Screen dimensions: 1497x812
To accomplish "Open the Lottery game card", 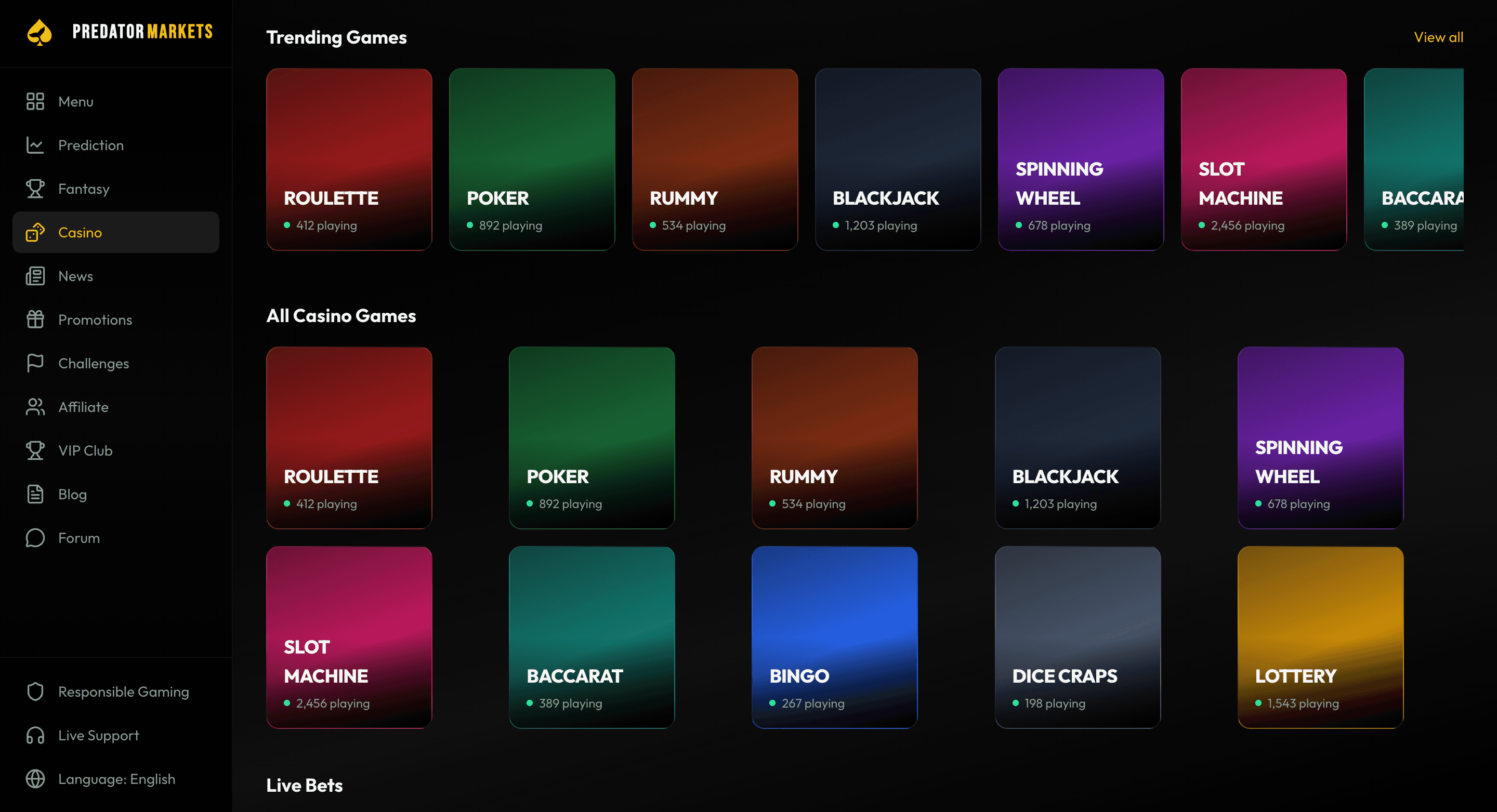I will click(x=1320, y=637).
